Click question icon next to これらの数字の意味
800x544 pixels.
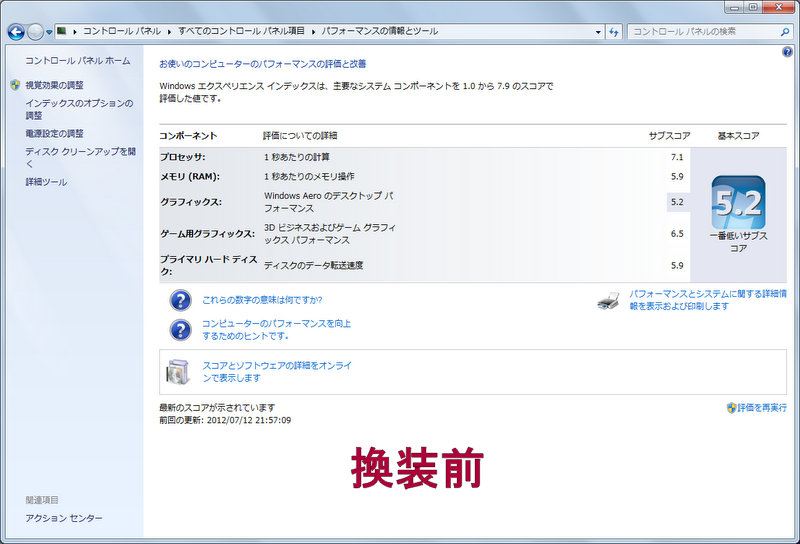(181, 301)
